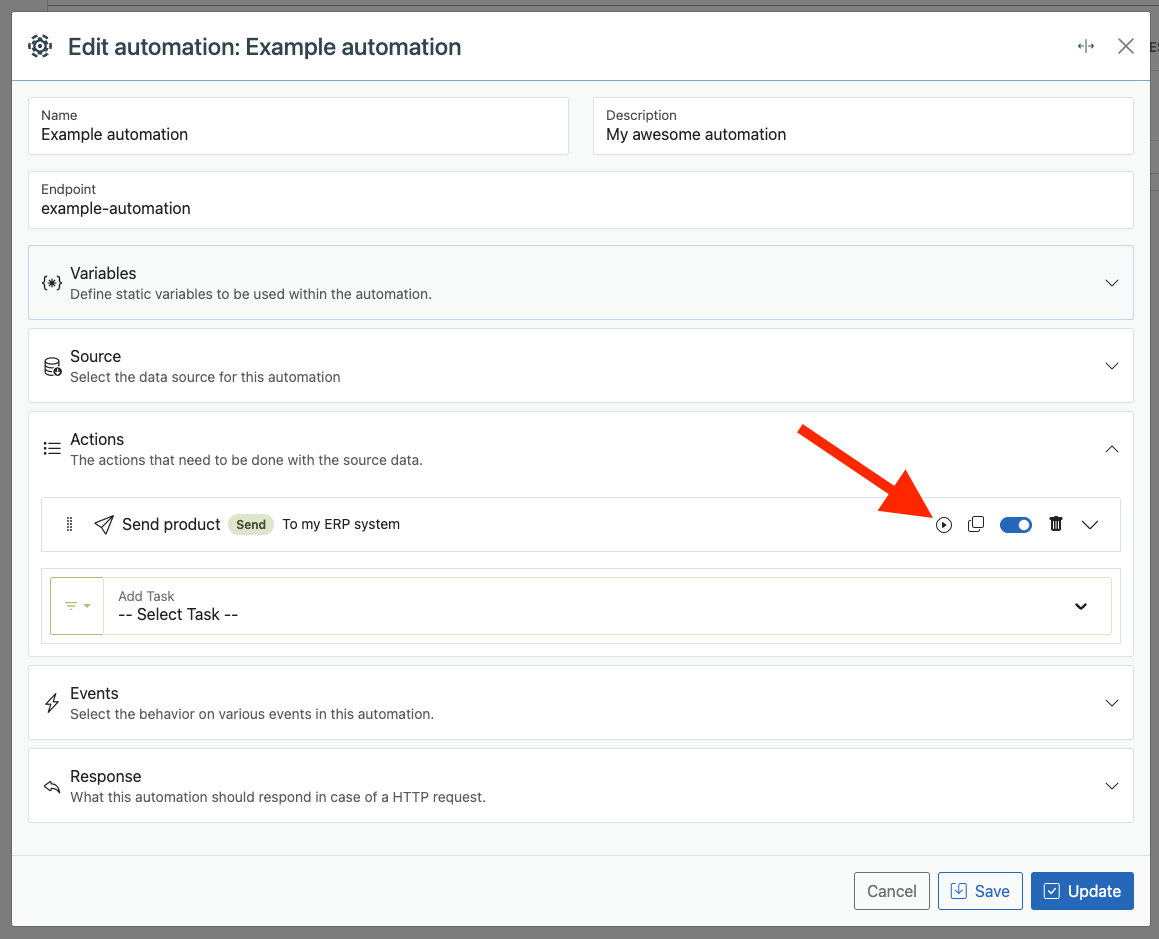This screenshot has height=939, width=1159.
Task: Expand the Variables section
Action: [580, 282]
